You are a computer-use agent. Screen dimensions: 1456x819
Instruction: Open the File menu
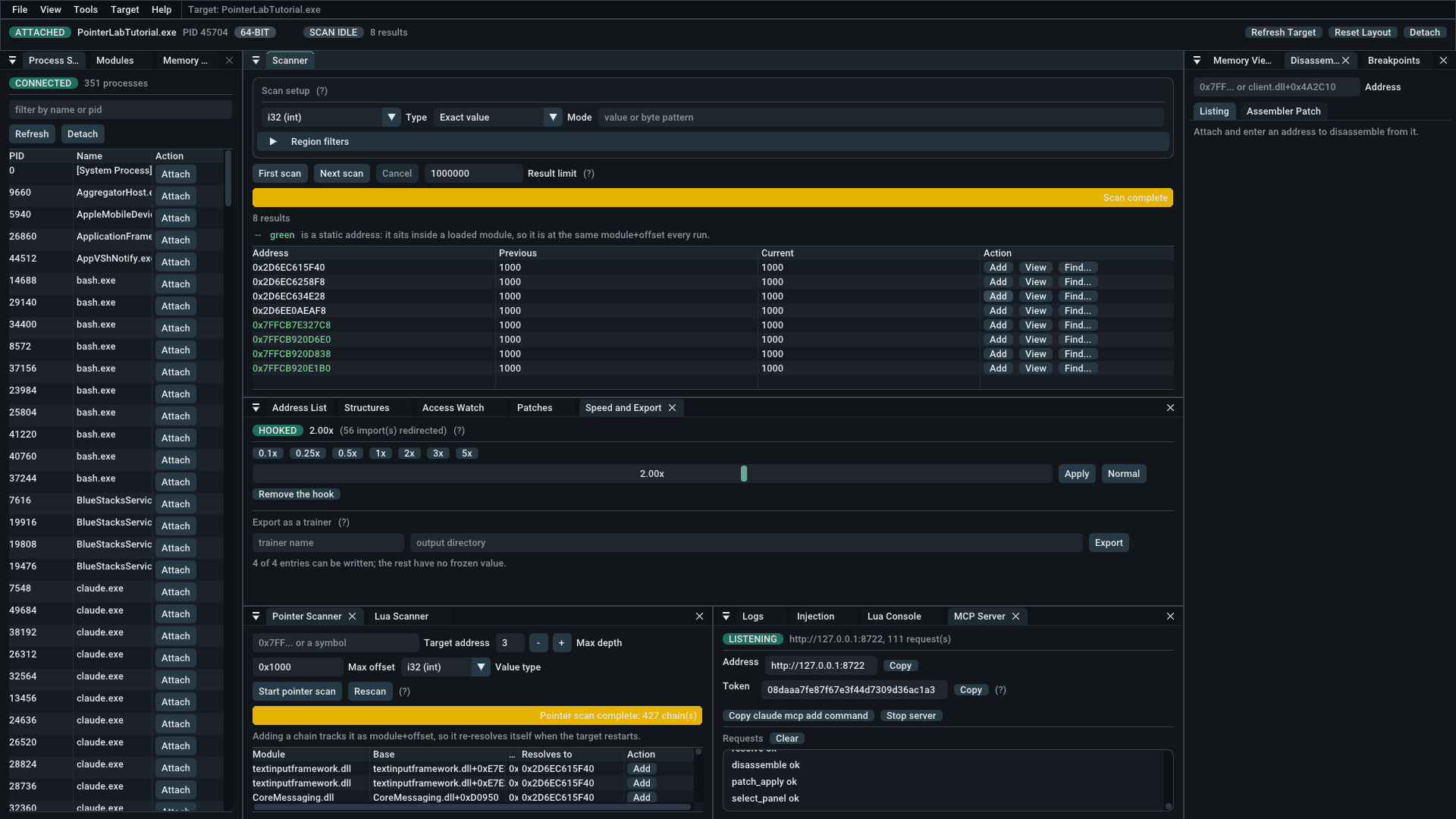[x=20, y=10]
